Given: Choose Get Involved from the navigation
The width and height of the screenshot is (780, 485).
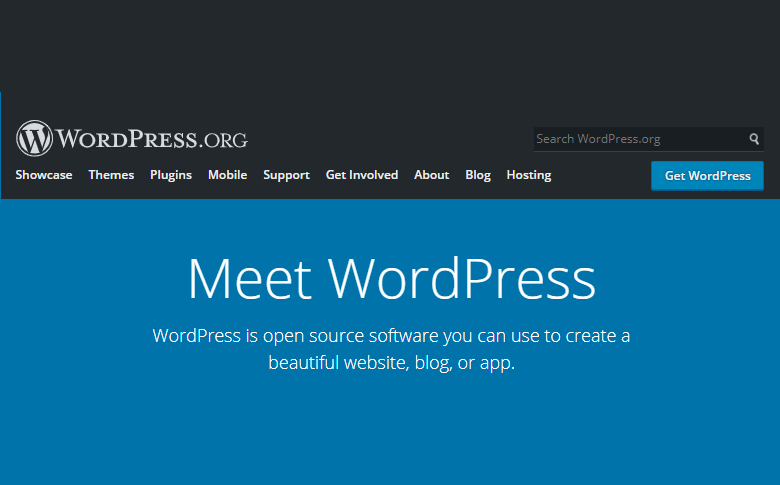Looking at the screenshot, I should (x=362, y=175).
